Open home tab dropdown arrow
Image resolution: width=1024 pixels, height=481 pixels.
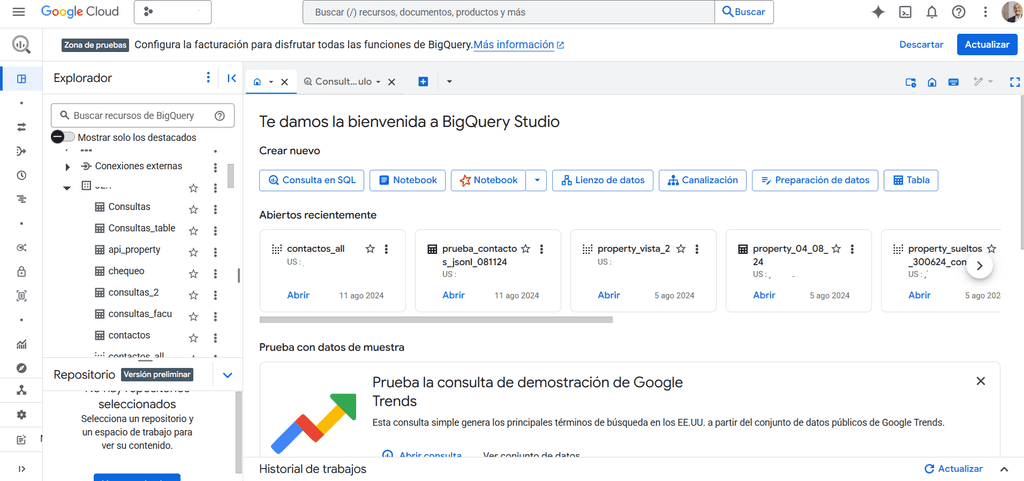270,82
